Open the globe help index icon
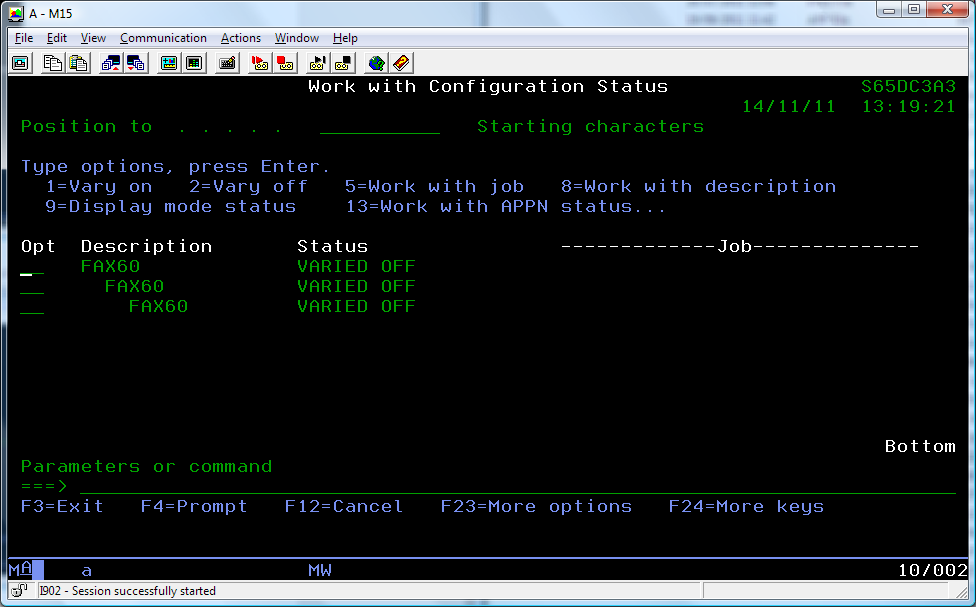This screenshot has width=976, height=607. [x=376, y=63]
